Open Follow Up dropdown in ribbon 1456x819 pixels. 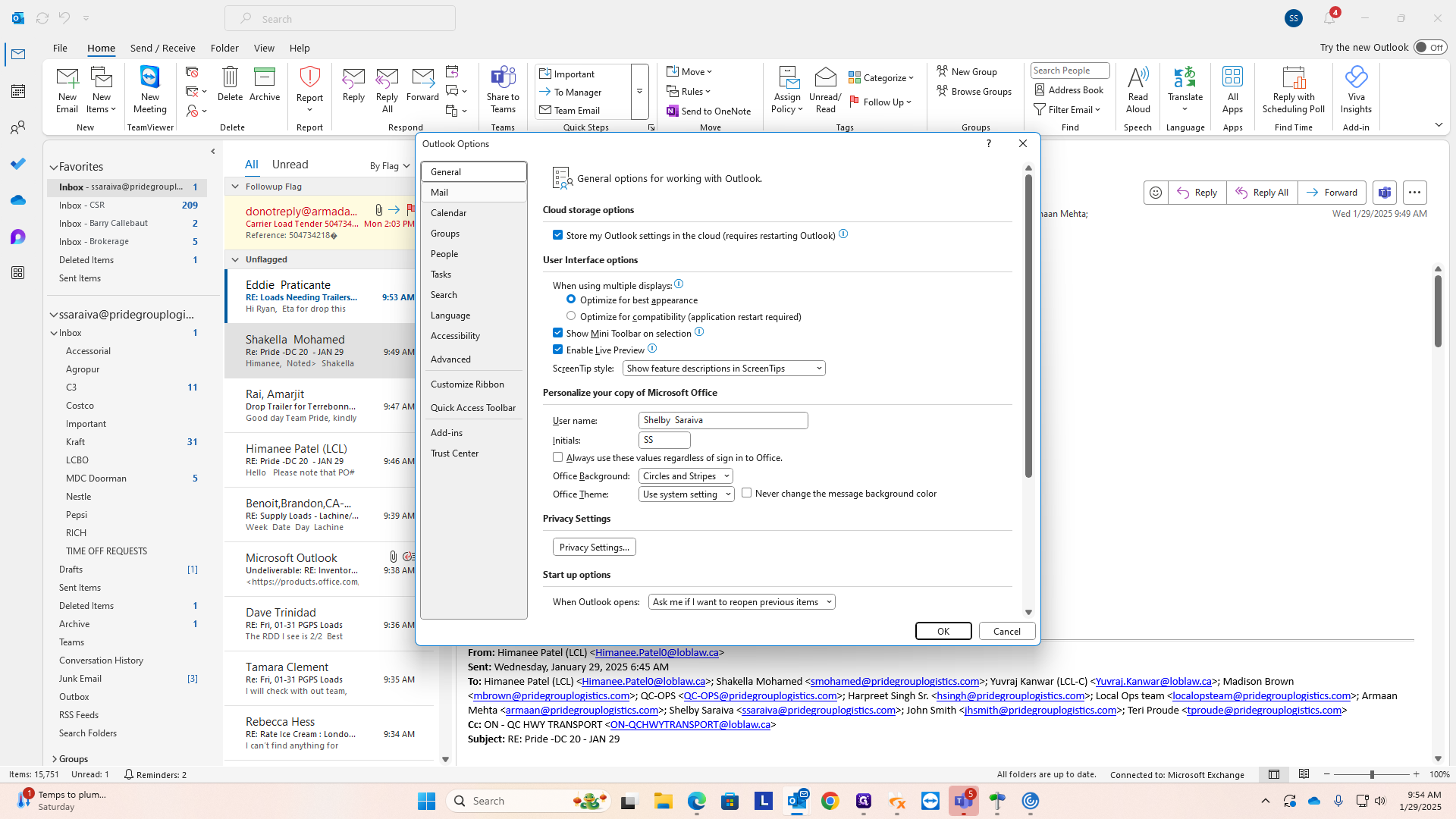[x=880, y=102]
